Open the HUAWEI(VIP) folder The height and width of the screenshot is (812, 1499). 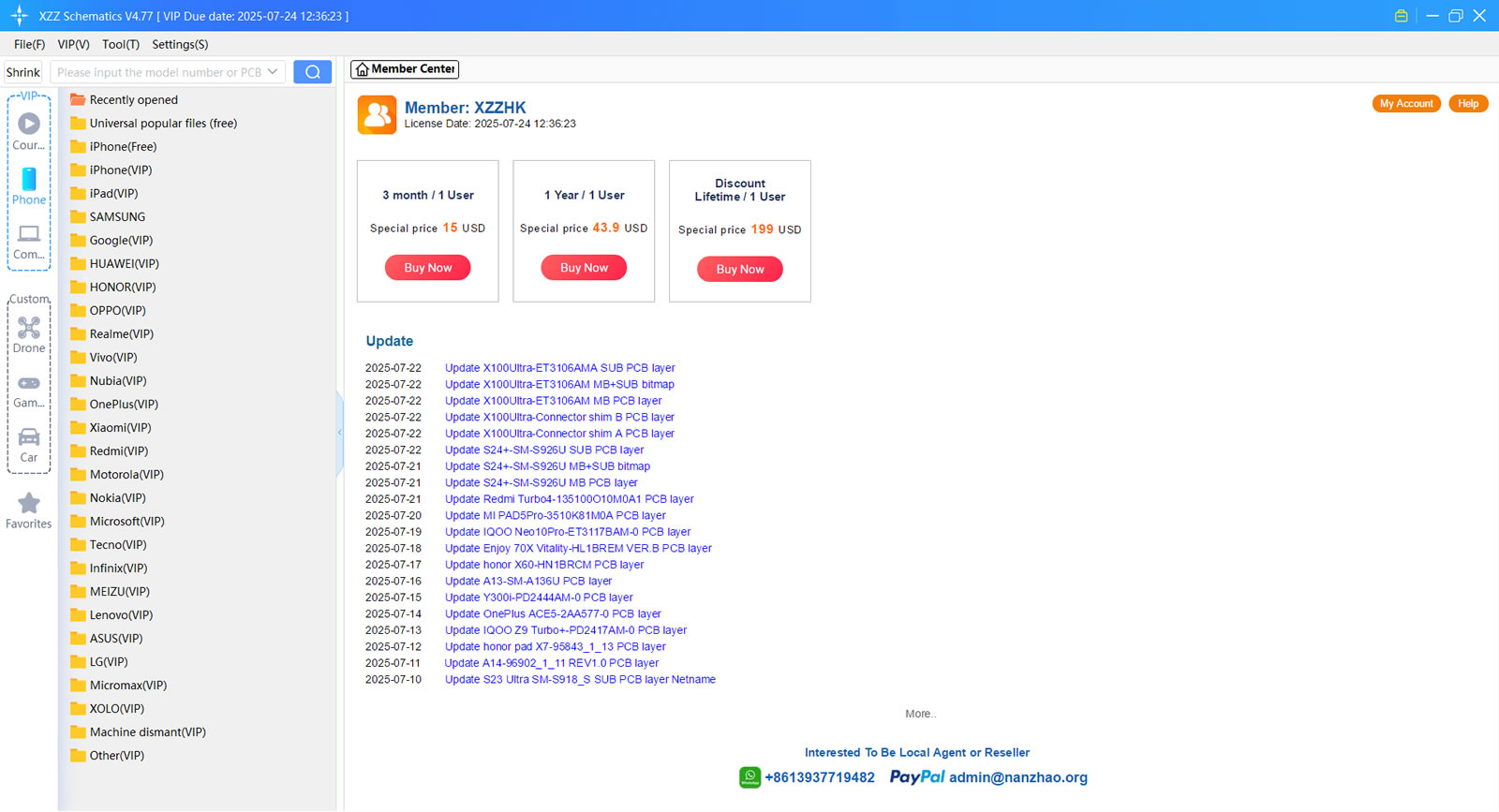pyautogui.click(x=114, y=264)
